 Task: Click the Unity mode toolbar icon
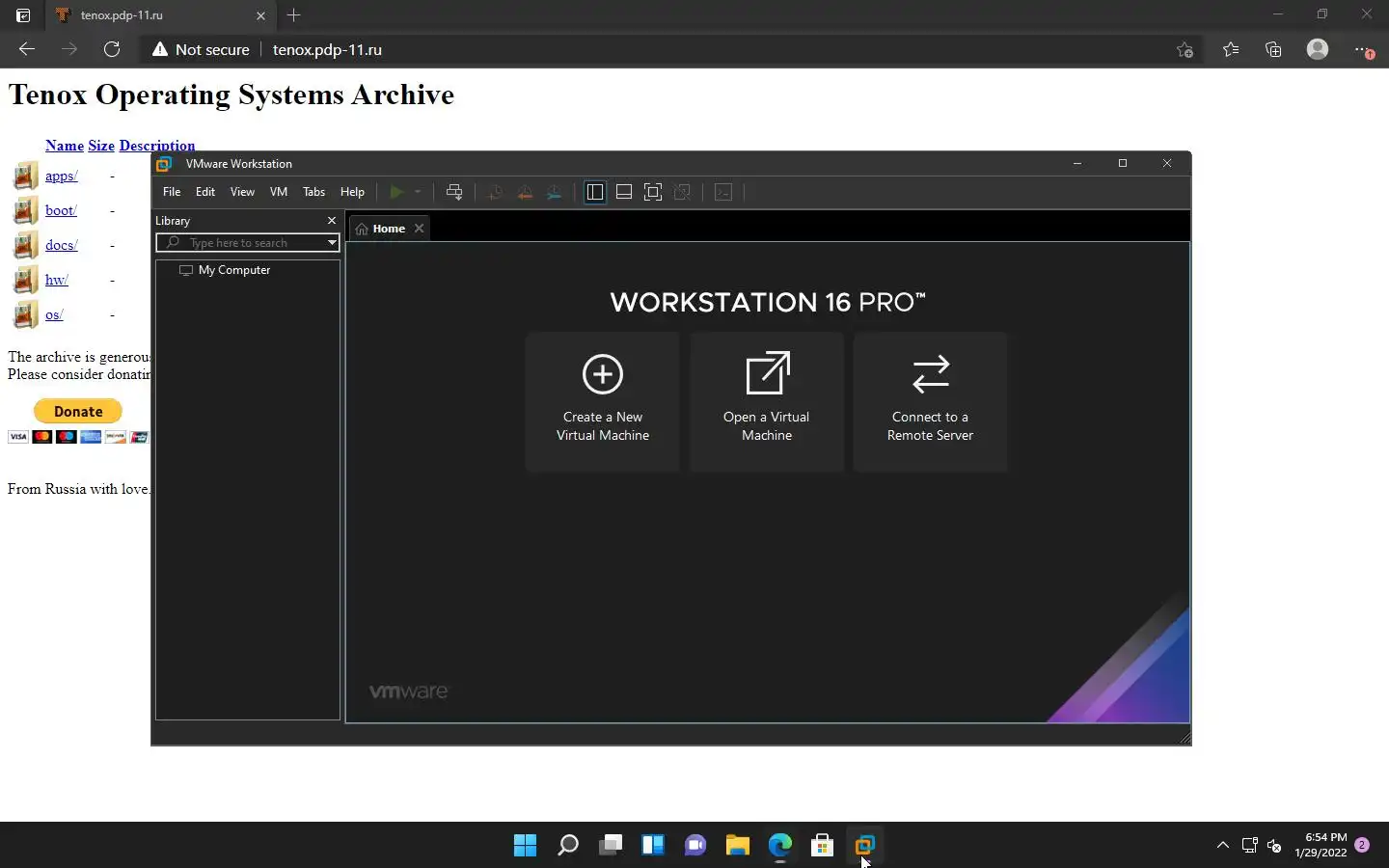pos(682,192)
